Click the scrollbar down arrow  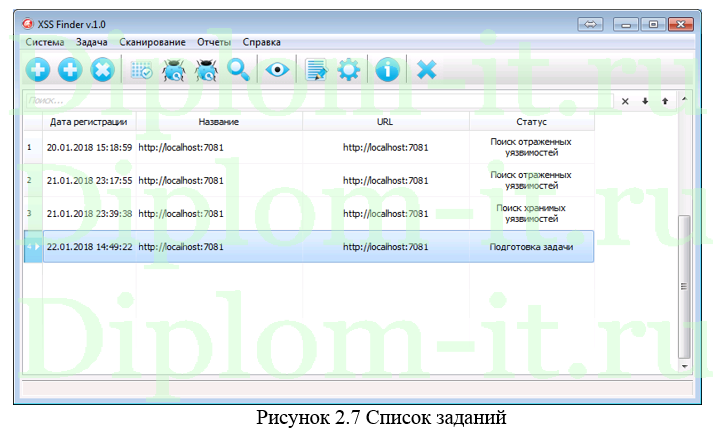click(684, 366)
